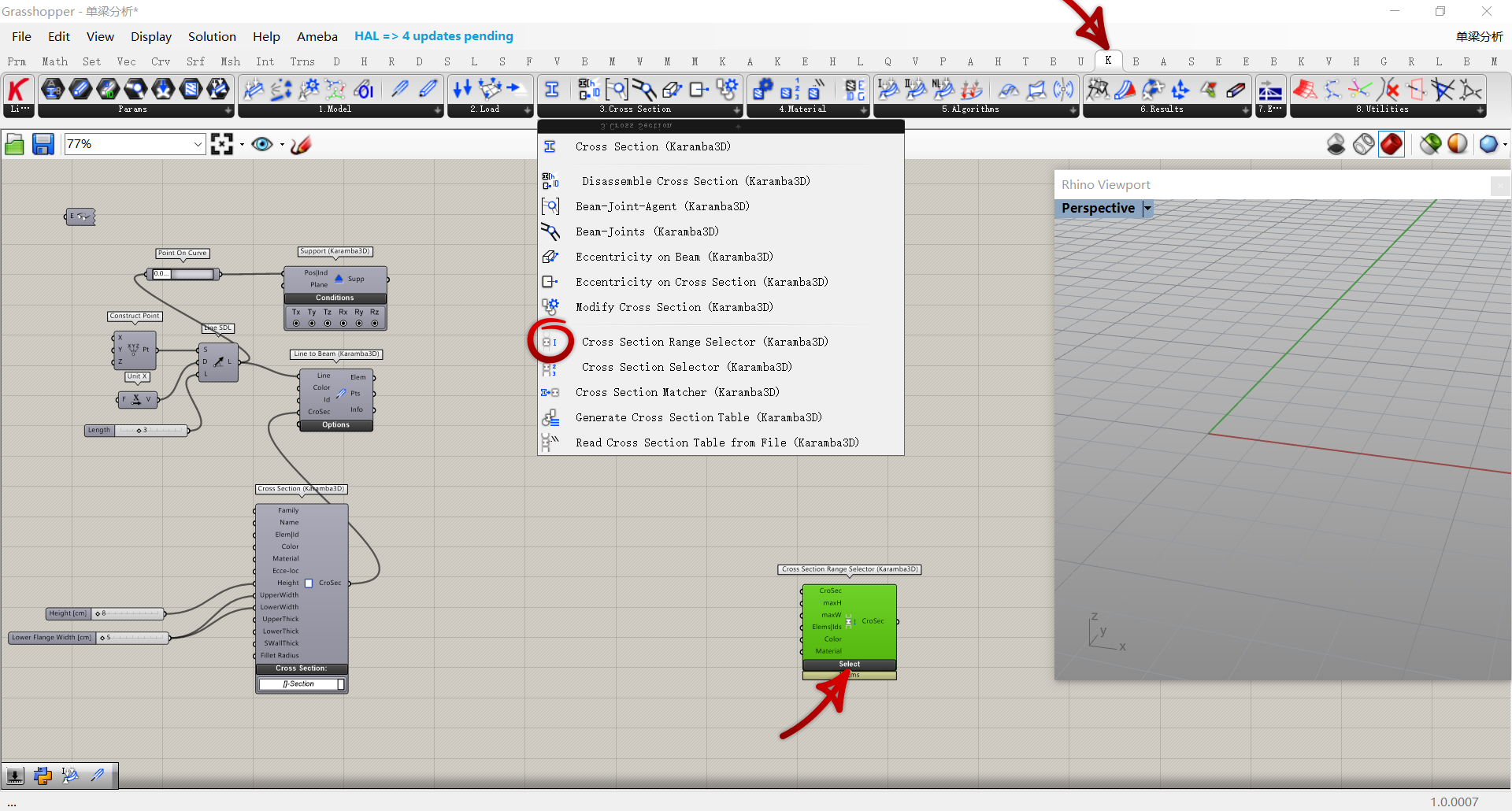Click the Point On Curve value field
The image size is (1512, 811).
(x=183, y=274)
